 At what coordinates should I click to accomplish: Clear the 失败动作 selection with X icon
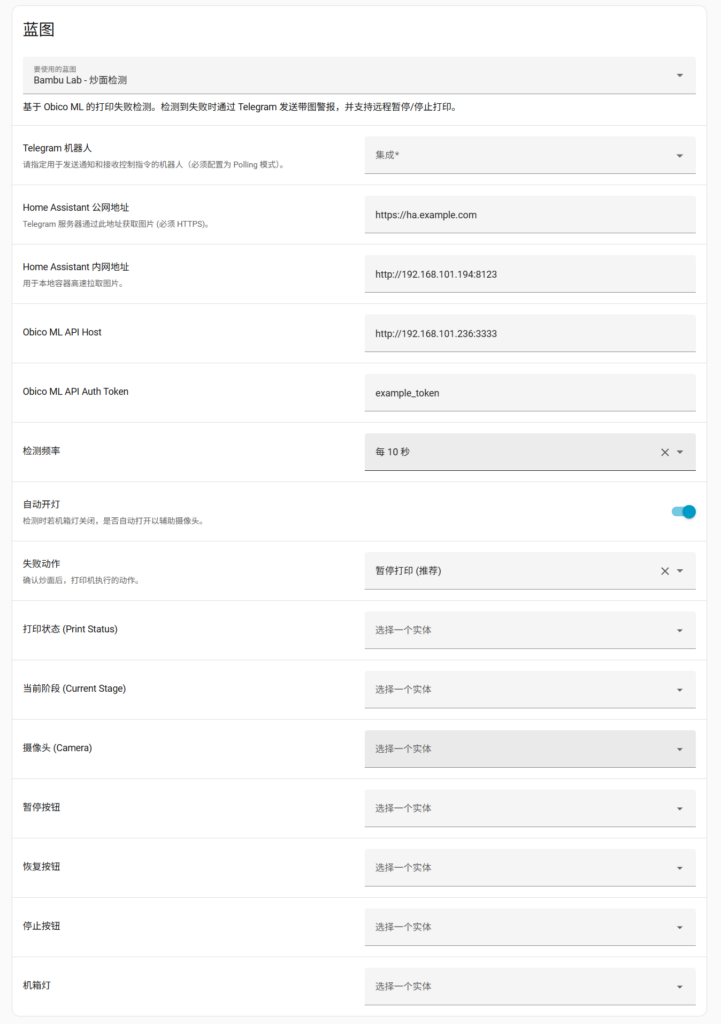tap(664, 571)
